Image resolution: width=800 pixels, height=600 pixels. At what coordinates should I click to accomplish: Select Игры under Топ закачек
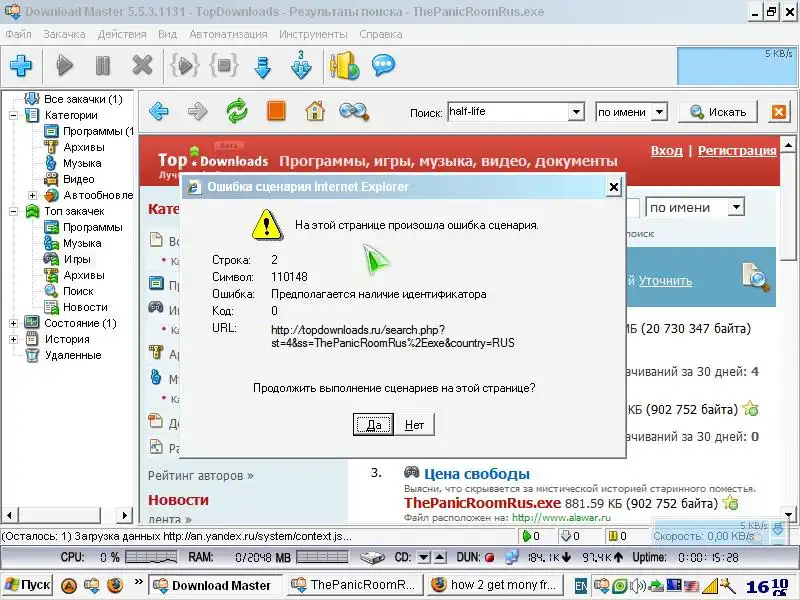coord(77,259)
